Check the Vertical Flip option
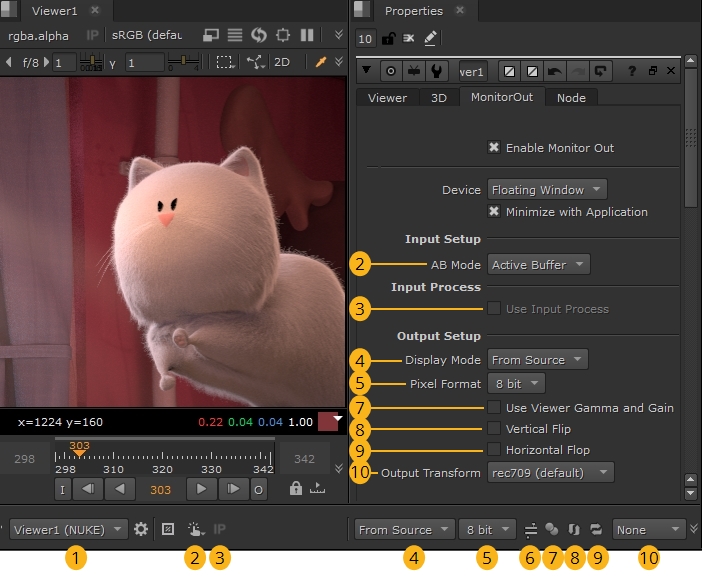This screenshot has height=579, width=702. pyautogui.click(x=494, y=429)
